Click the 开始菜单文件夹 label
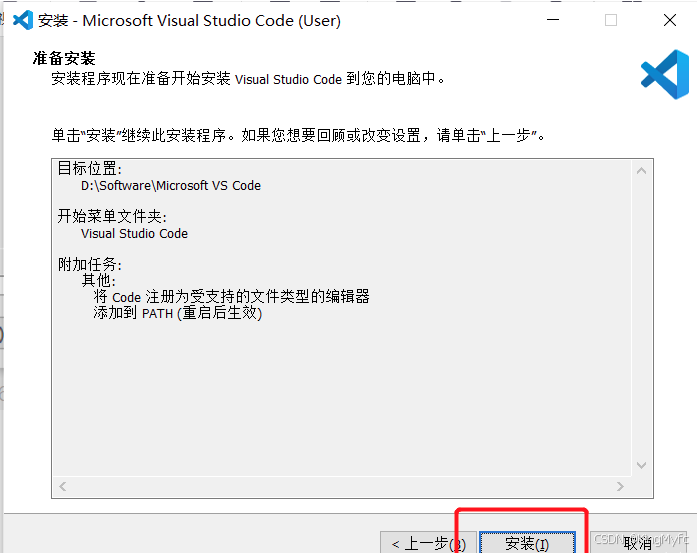This screenshot has width=697, height=553. coord(112,216)
